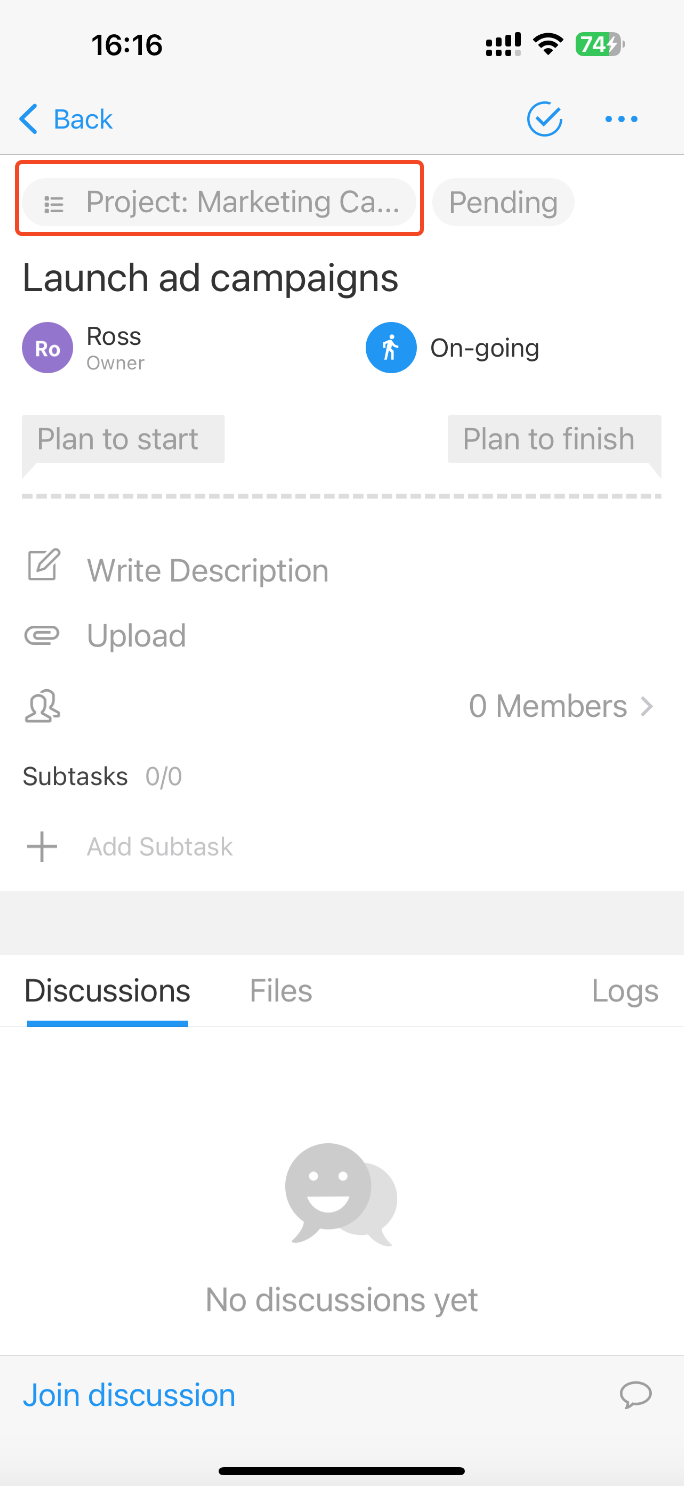Change the Pending status tag
Image resolution: width=684 pixels, height=1486 pixels.
tap(503, 202)
